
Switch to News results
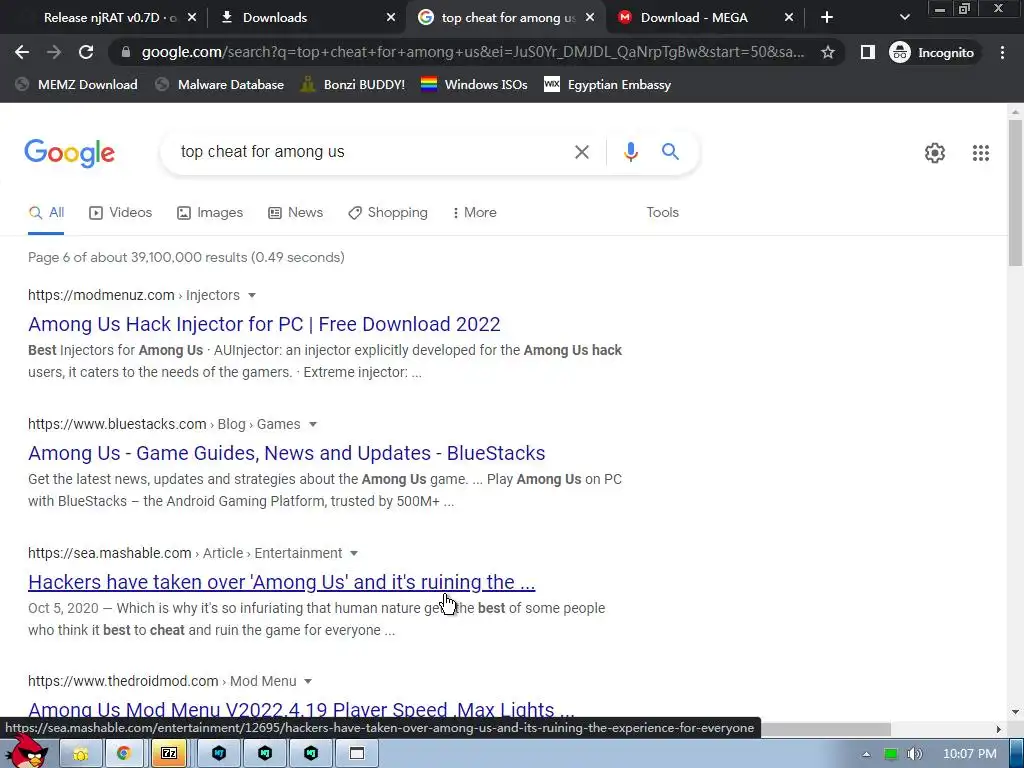295,212
